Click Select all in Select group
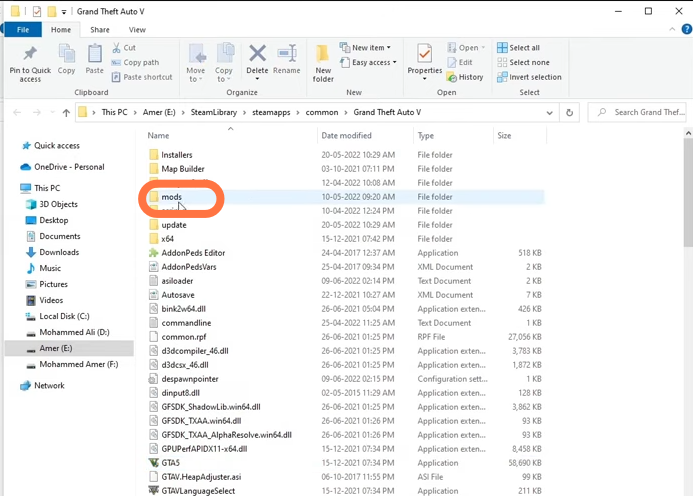 (518, 47)
